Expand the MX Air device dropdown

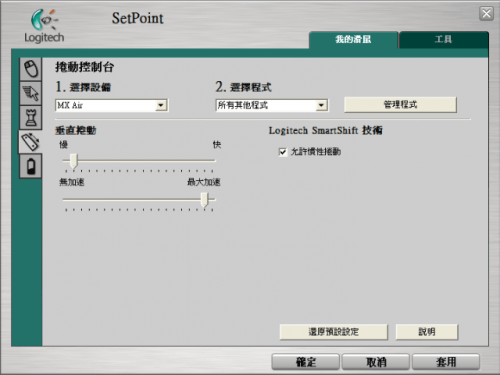(x=161, y=105)
